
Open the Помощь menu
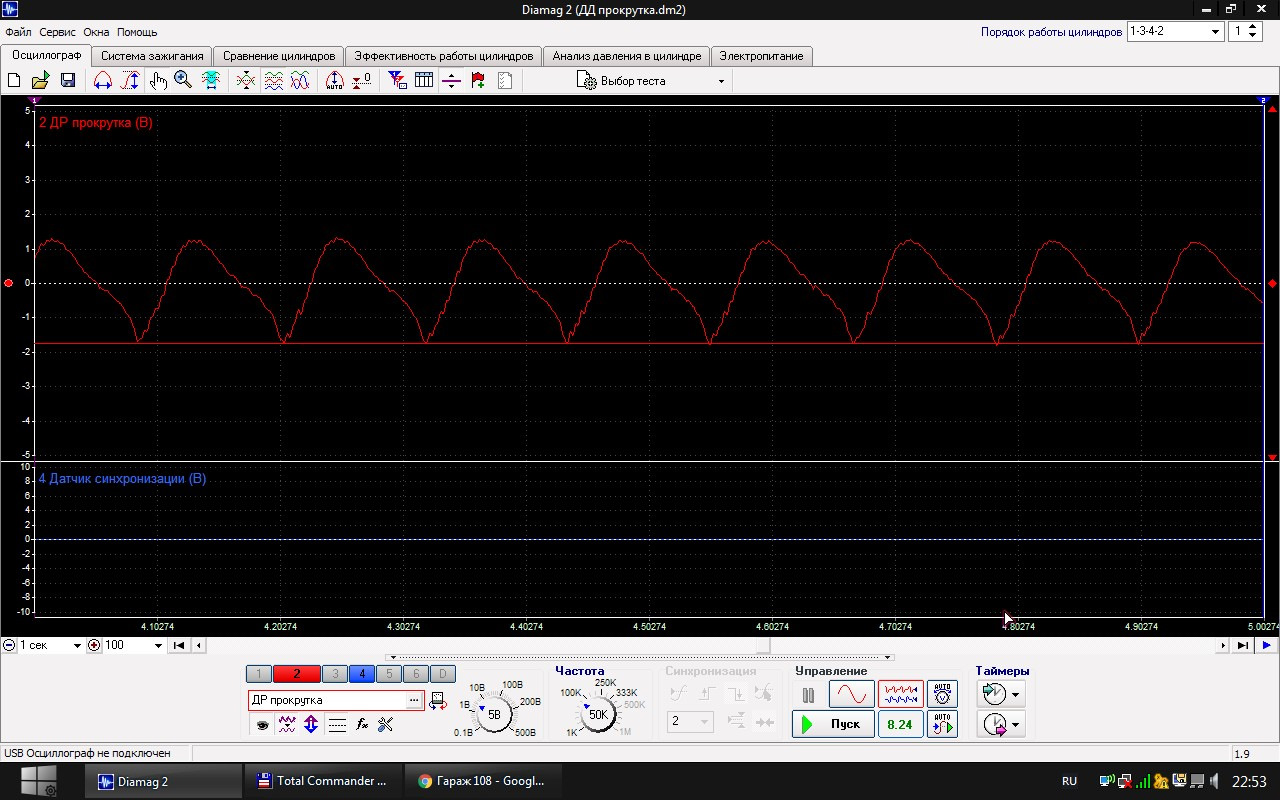coord(137,32)
